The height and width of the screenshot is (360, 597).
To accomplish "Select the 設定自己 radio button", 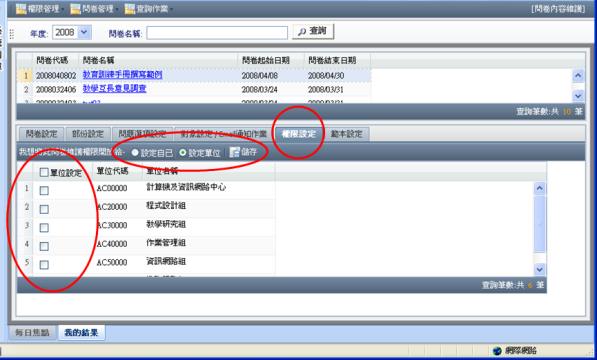I will tap(135, 153).
